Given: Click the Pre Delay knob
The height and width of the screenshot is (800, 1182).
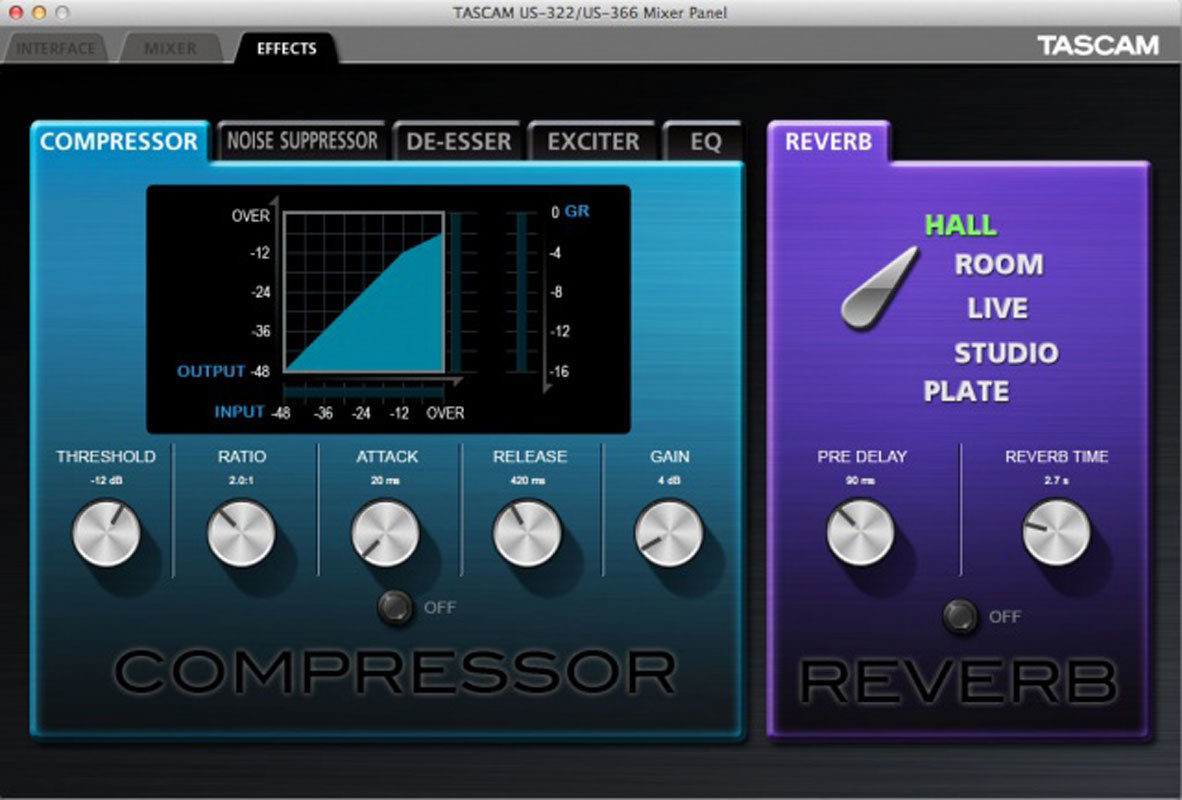Looking at the screenshot, I should (860, 533).
